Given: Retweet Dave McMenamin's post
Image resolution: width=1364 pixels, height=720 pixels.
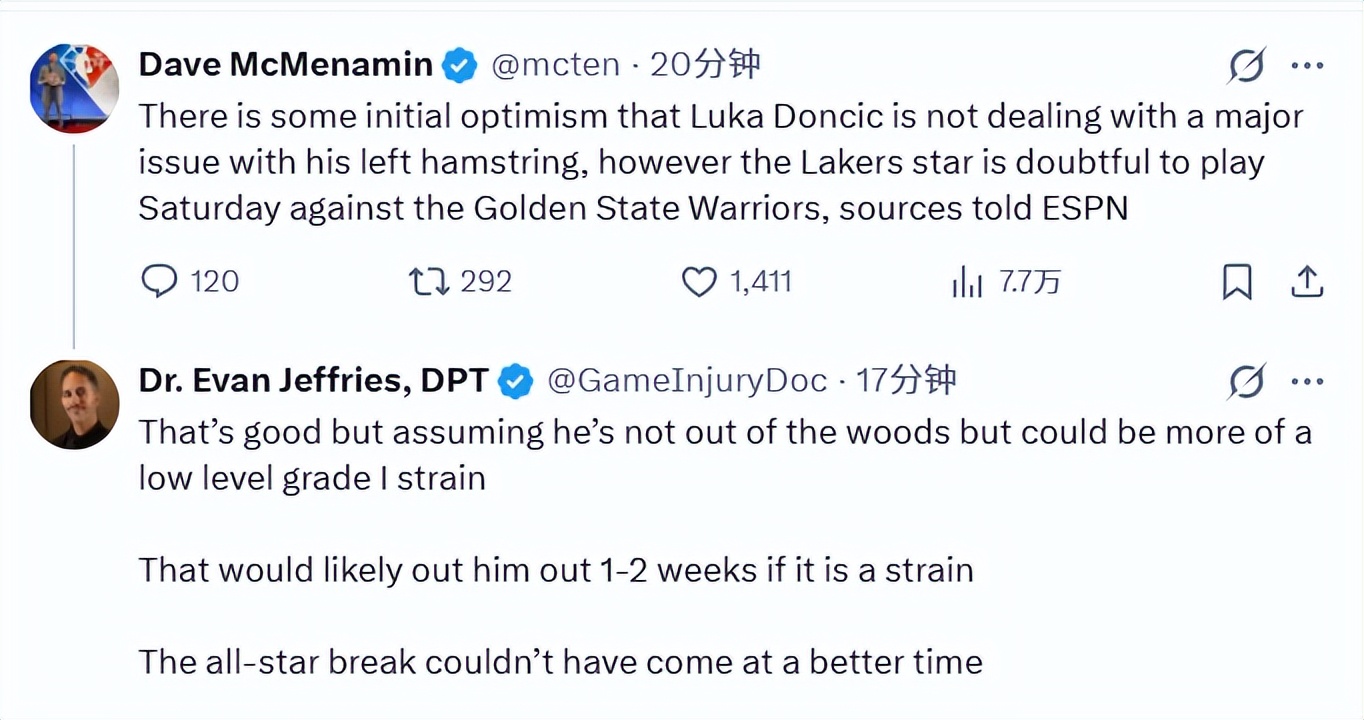Looking at the screenshot, I should (430, 282).
